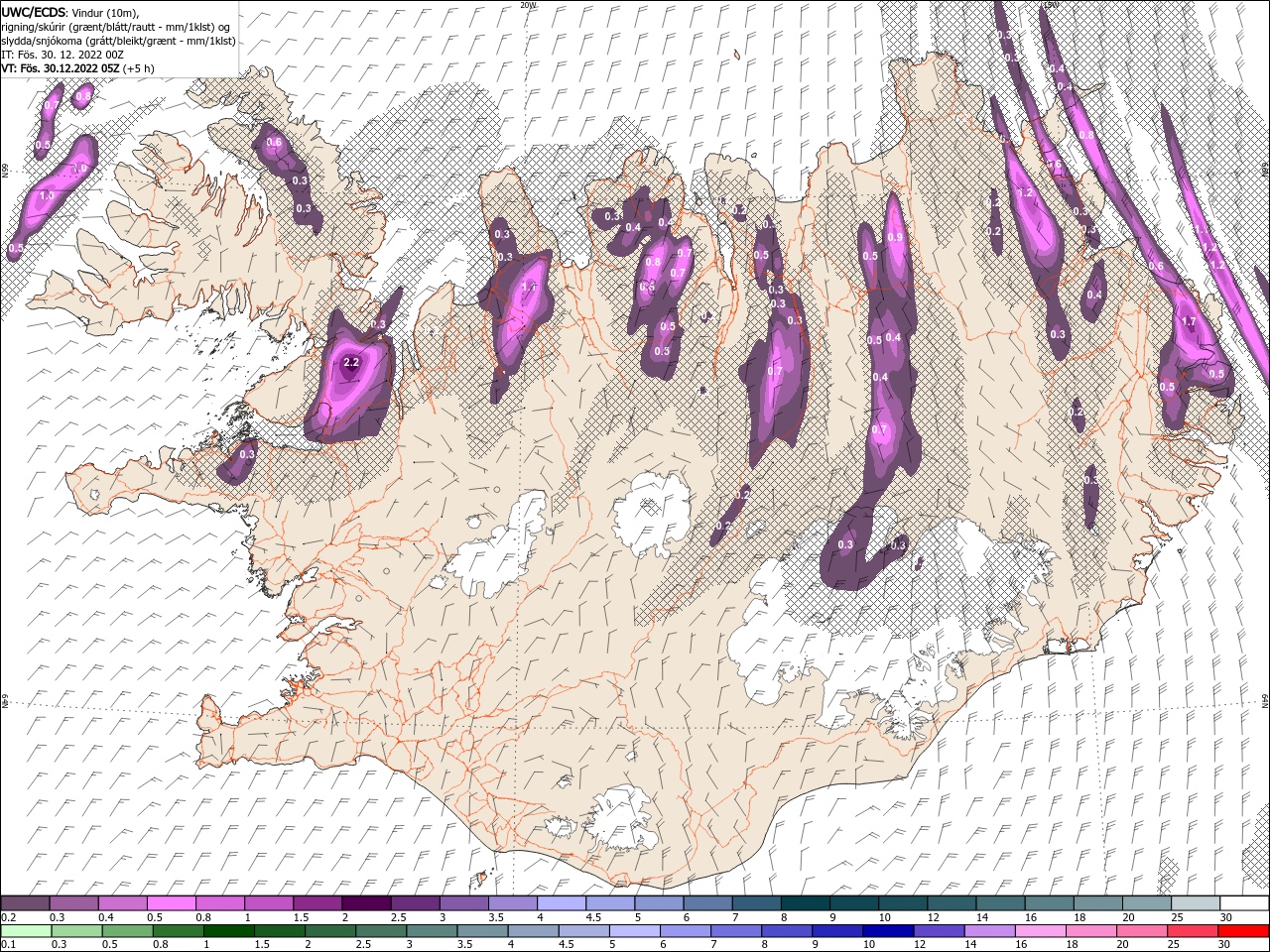Screen dimensions: 1270x952
Task: Pick the dark teal 8 swatch, upper legend
Action: coord(805,903)
